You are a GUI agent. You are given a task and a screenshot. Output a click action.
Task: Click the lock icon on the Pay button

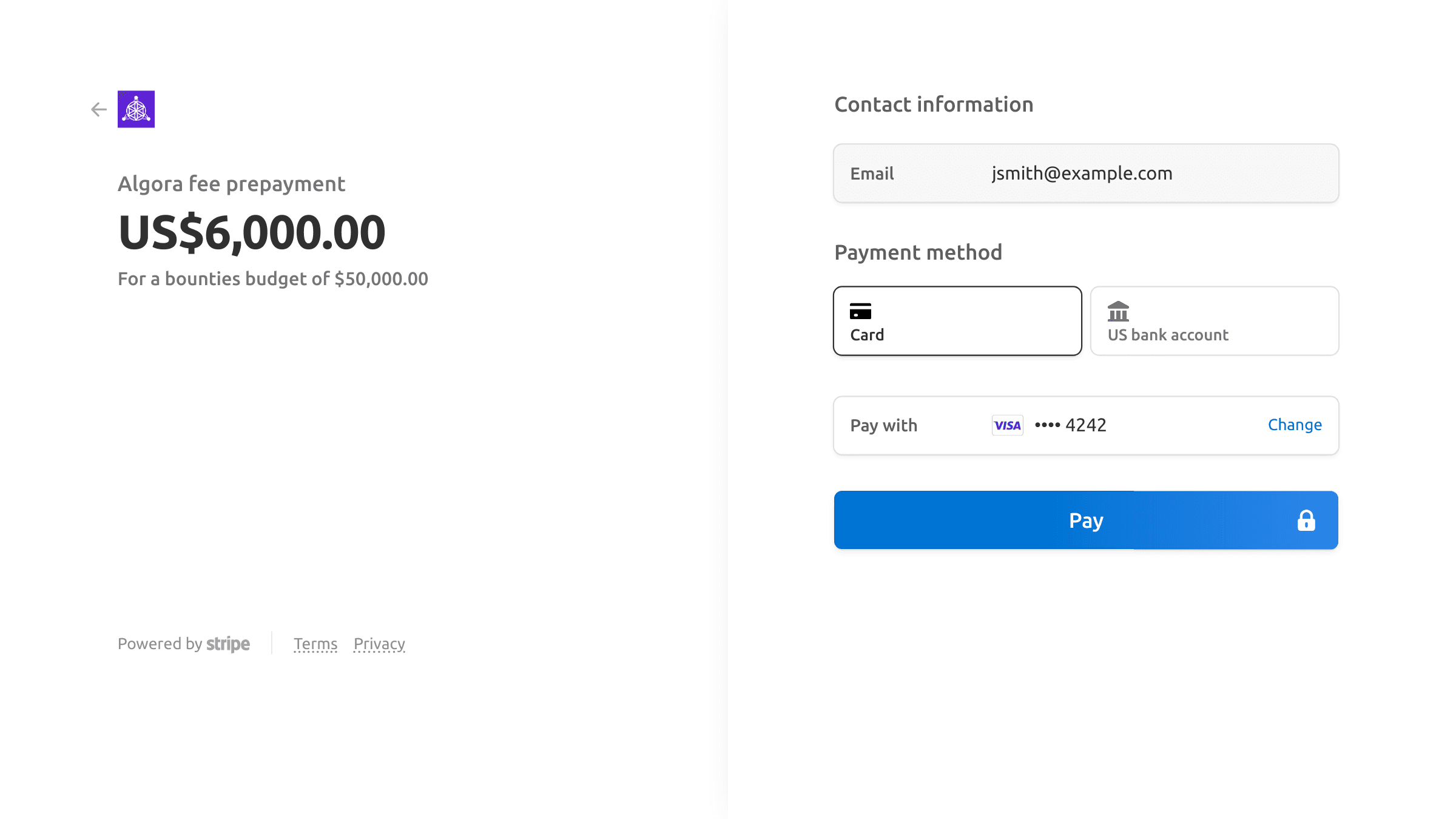point(1306,521)
